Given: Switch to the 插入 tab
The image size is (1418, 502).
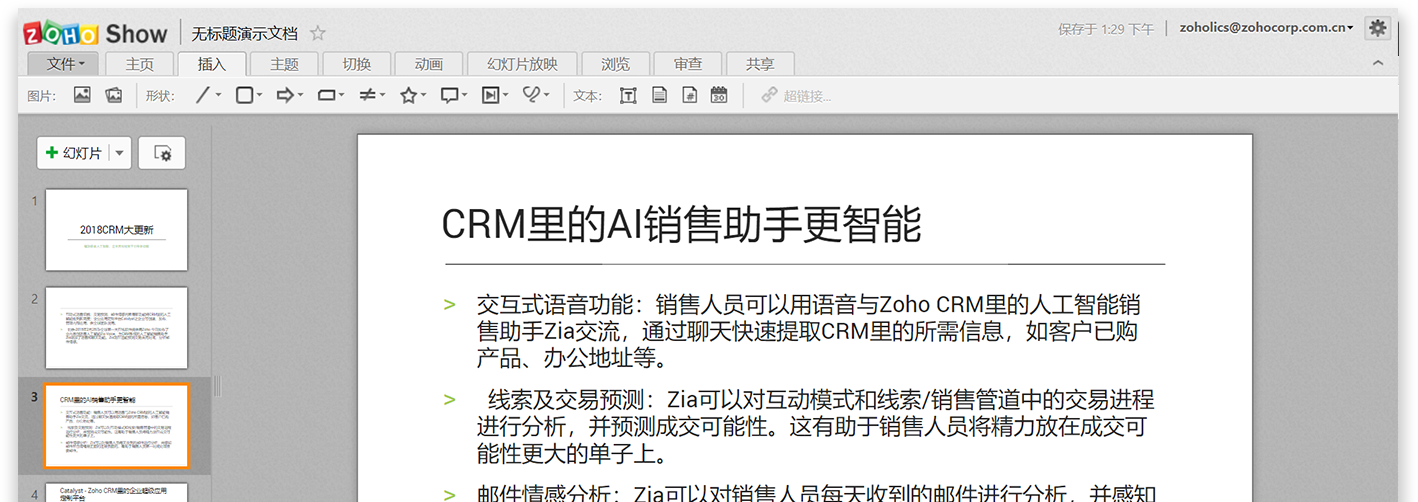Looking at the screenshot, I should [x=212, y=64].
